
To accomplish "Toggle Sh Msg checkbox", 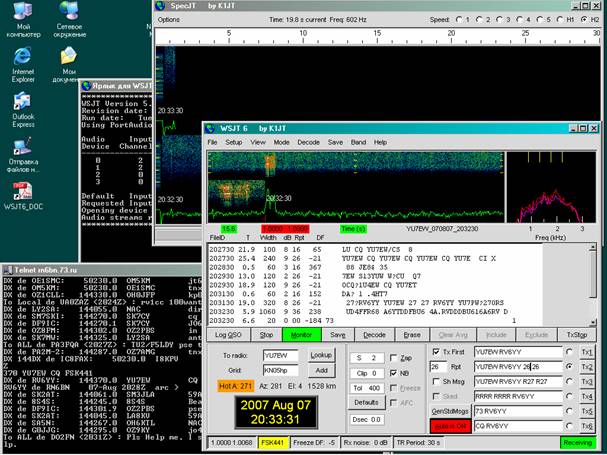I will 436,381.
